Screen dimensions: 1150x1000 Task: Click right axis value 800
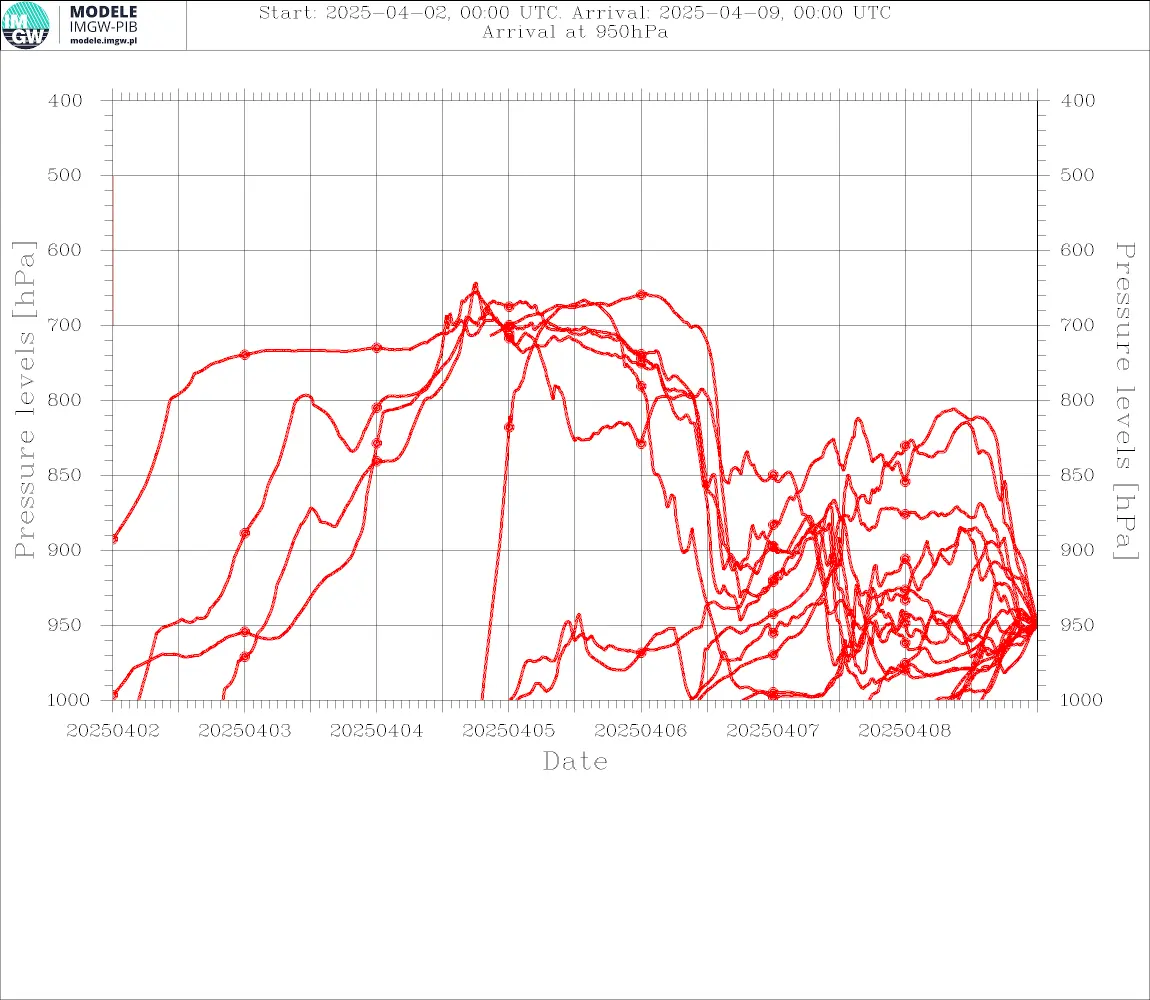tap(1078, 401)
